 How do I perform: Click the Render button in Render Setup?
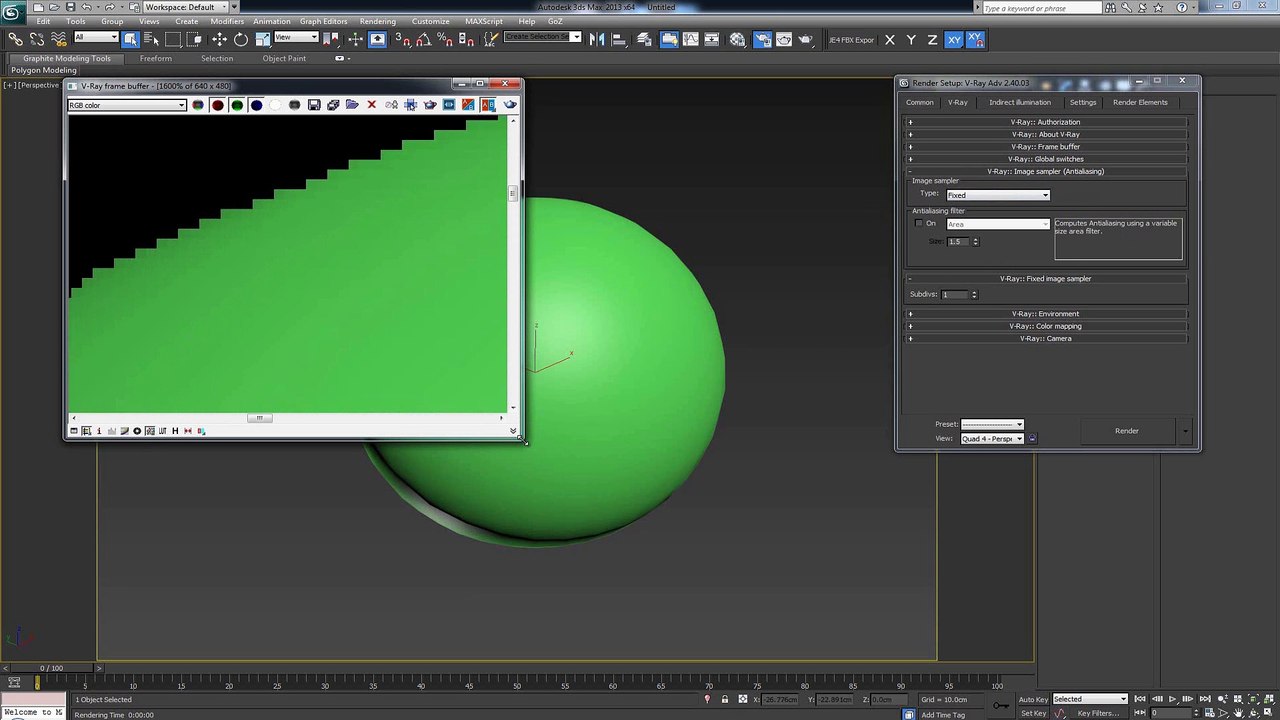(x=1127, y=431)
